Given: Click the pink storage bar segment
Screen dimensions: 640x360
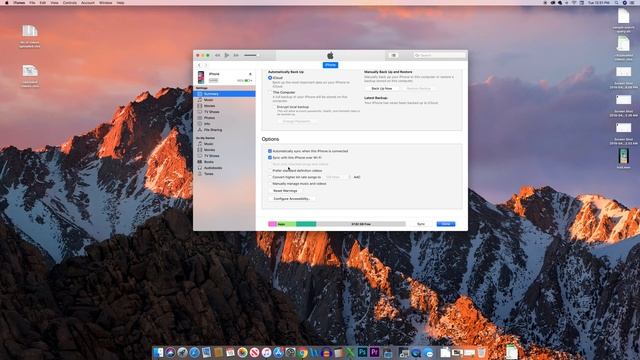Looking at the screenshot, I should (x=272, y=224).
